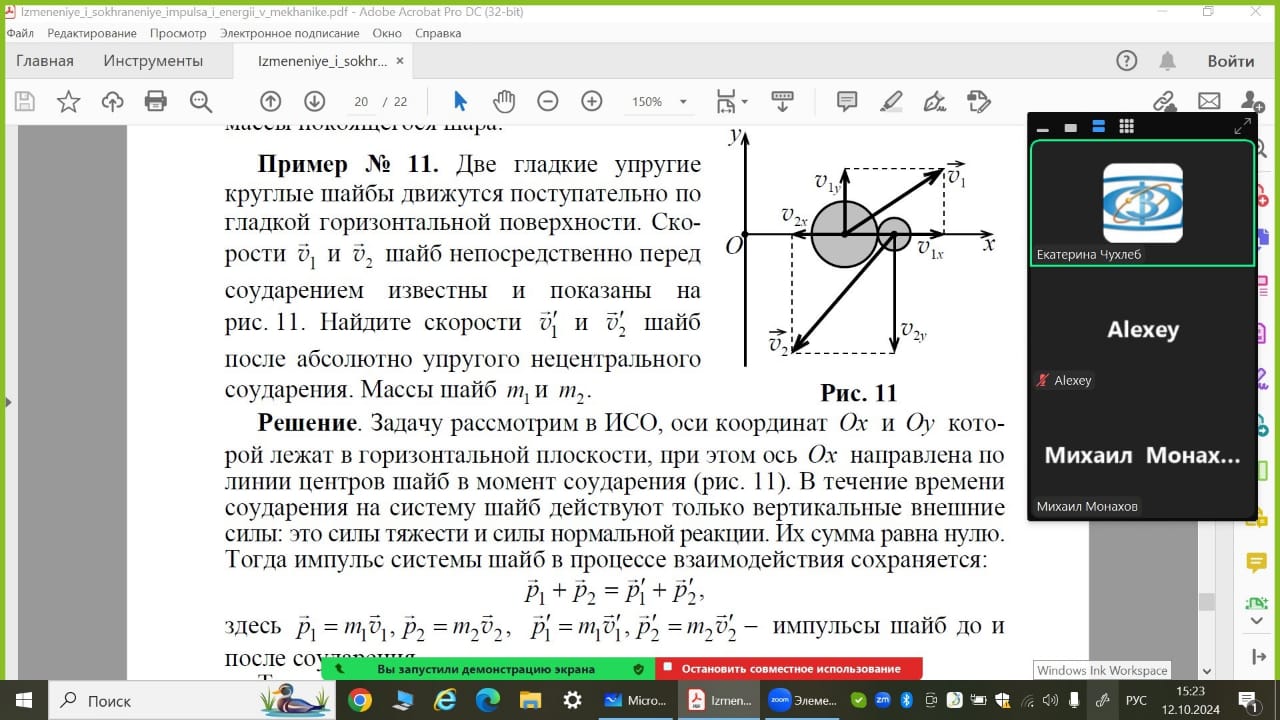Go to the next page with down arrow

click(314, 101)
